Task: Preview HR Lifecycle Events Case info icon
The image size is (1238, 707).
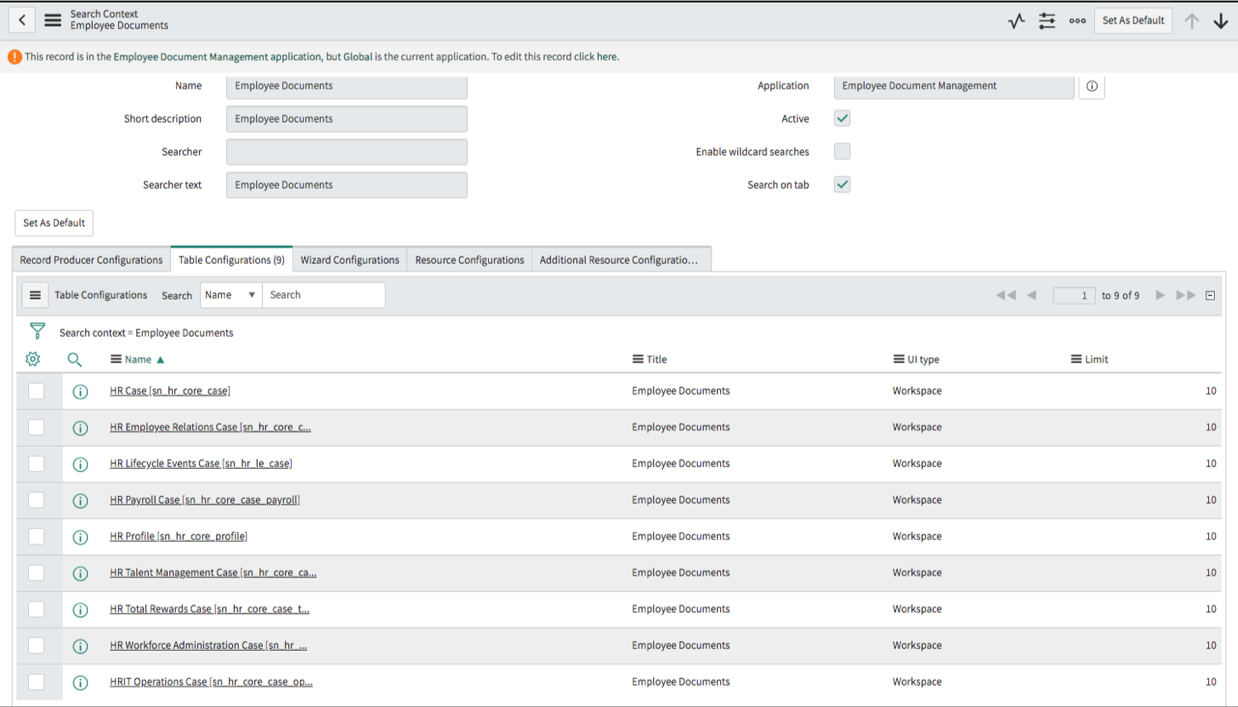Action: (81, 464)
